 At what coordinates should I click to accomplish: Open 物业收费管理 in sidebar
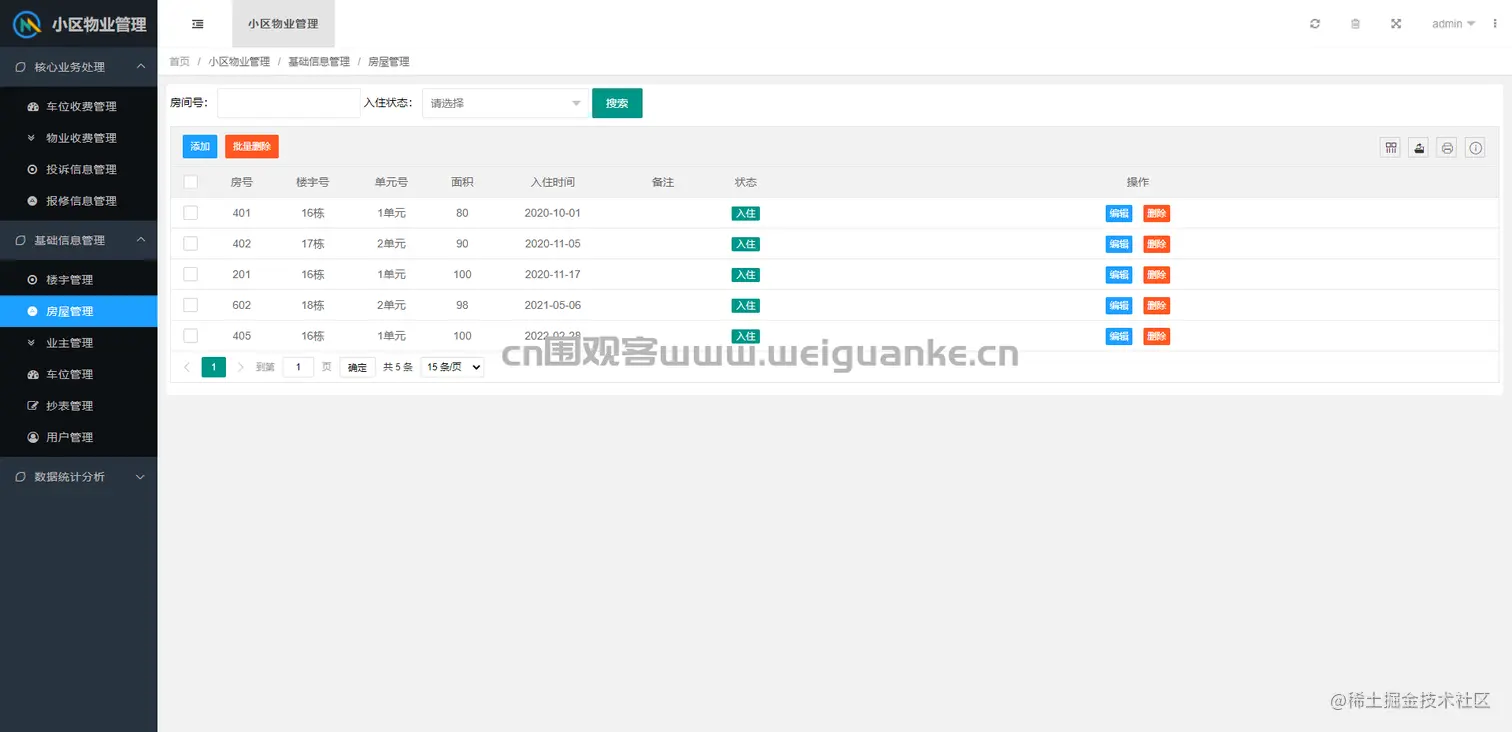[x=78, y=138]
